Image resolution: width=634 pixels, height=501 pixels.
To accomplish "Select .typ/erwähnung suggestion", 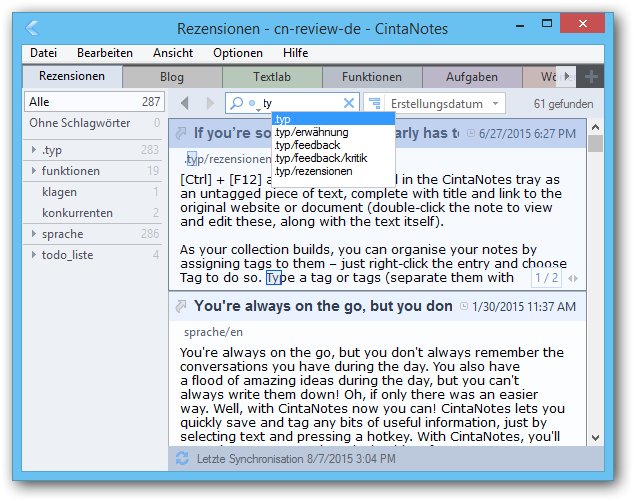I will (x=334, y=132).
